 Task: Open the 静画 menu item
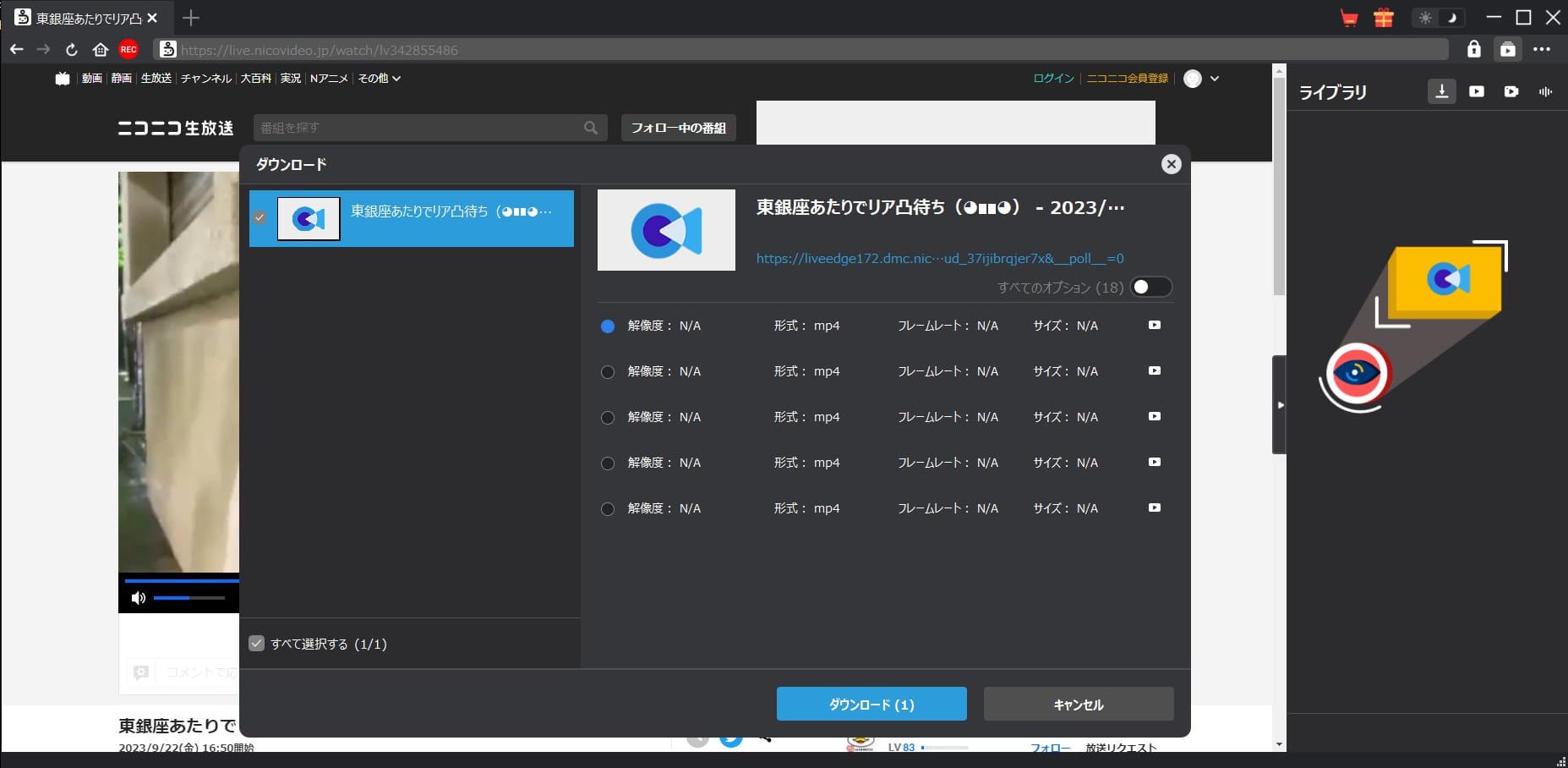tap(122, 79)
